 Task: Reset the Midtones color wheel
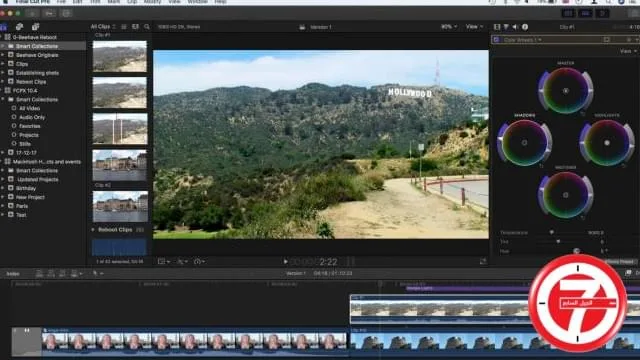582,218
